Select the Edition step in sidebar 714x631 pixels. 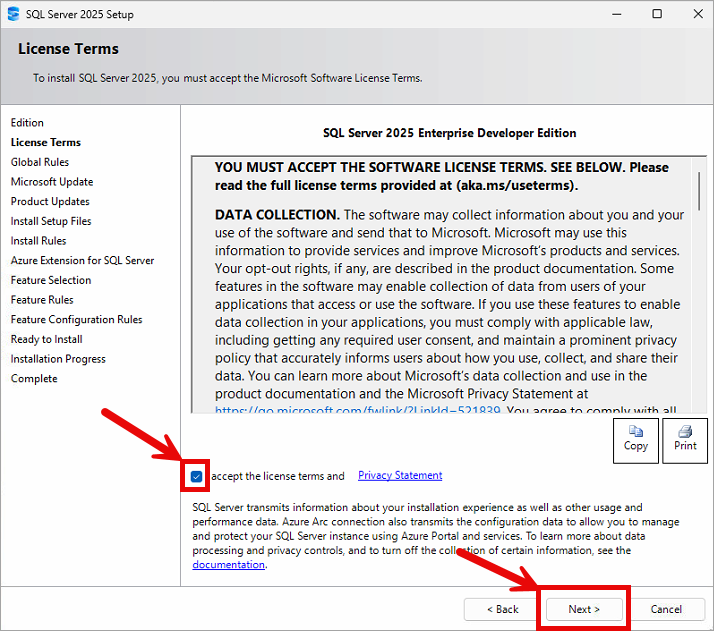pyautogui.click(x=28, y=123)
